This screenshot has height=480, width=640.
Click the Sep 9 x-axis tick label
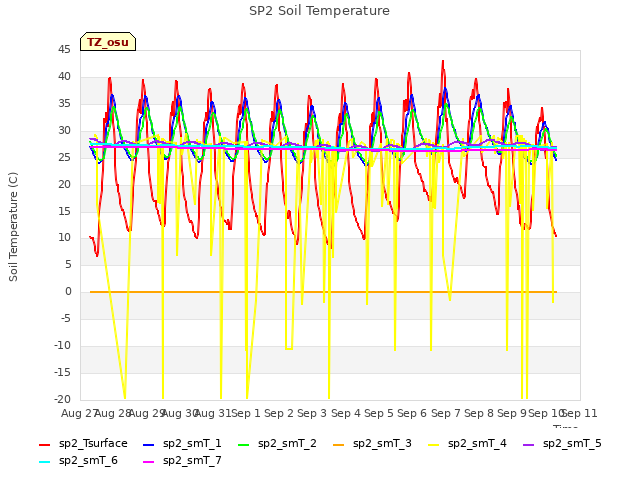512,413
